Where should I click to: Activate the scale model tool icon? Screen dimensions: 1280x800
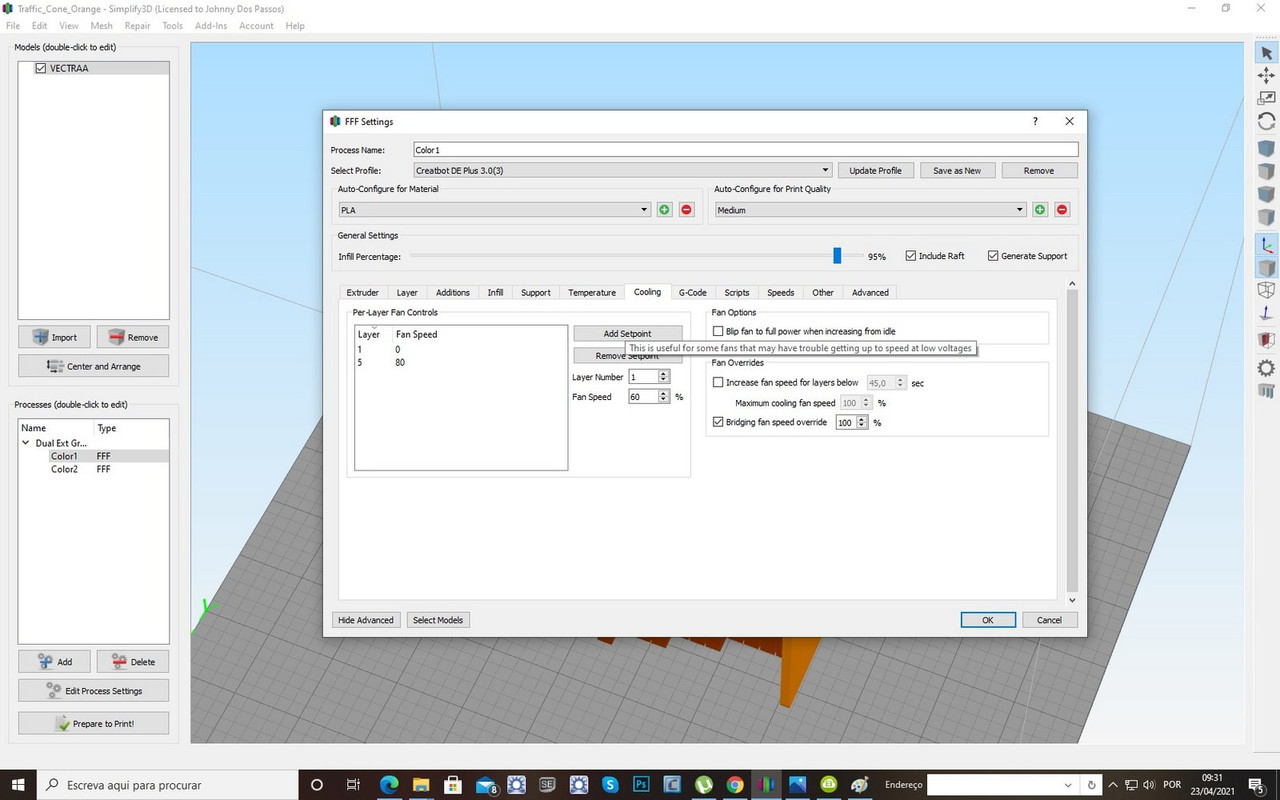click(x=1266, y=99)
